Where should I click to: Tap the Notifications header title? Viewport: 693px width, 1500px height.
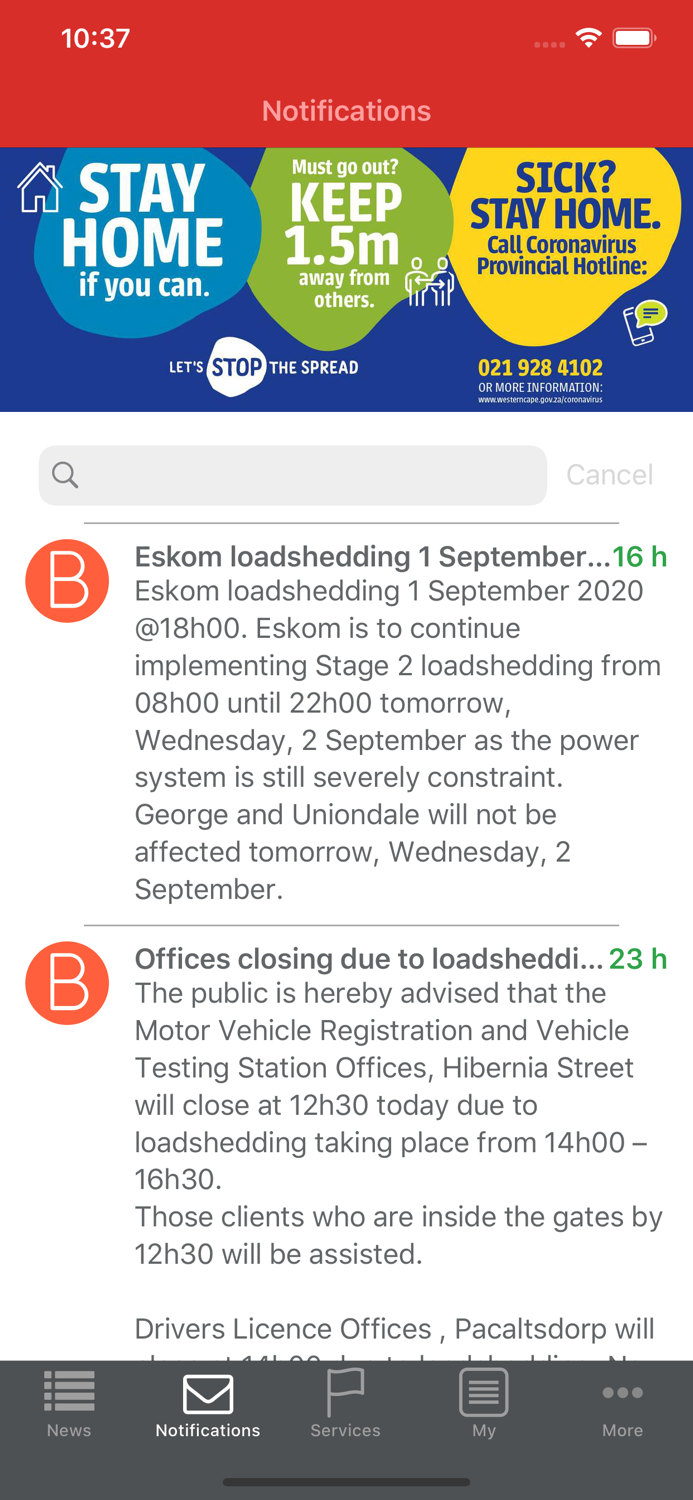[x=346, y=111]
